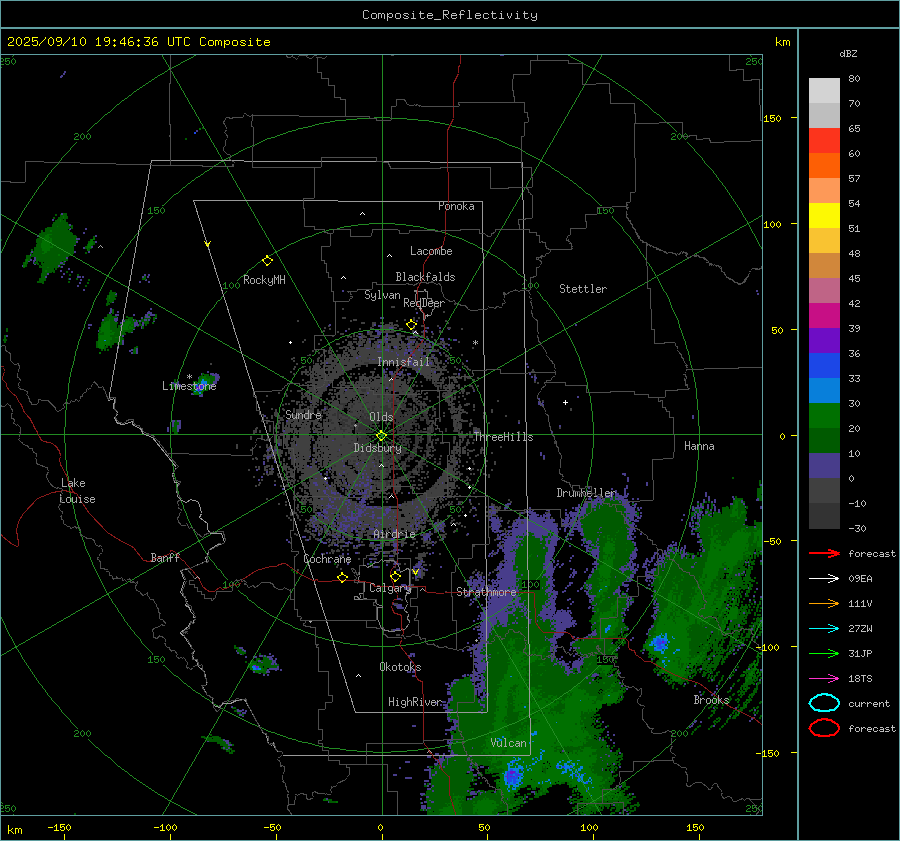The width and height of the screenshot is (900, 841).
Task: Click the Blackfalds city label
Action: [x=425, y=277]
